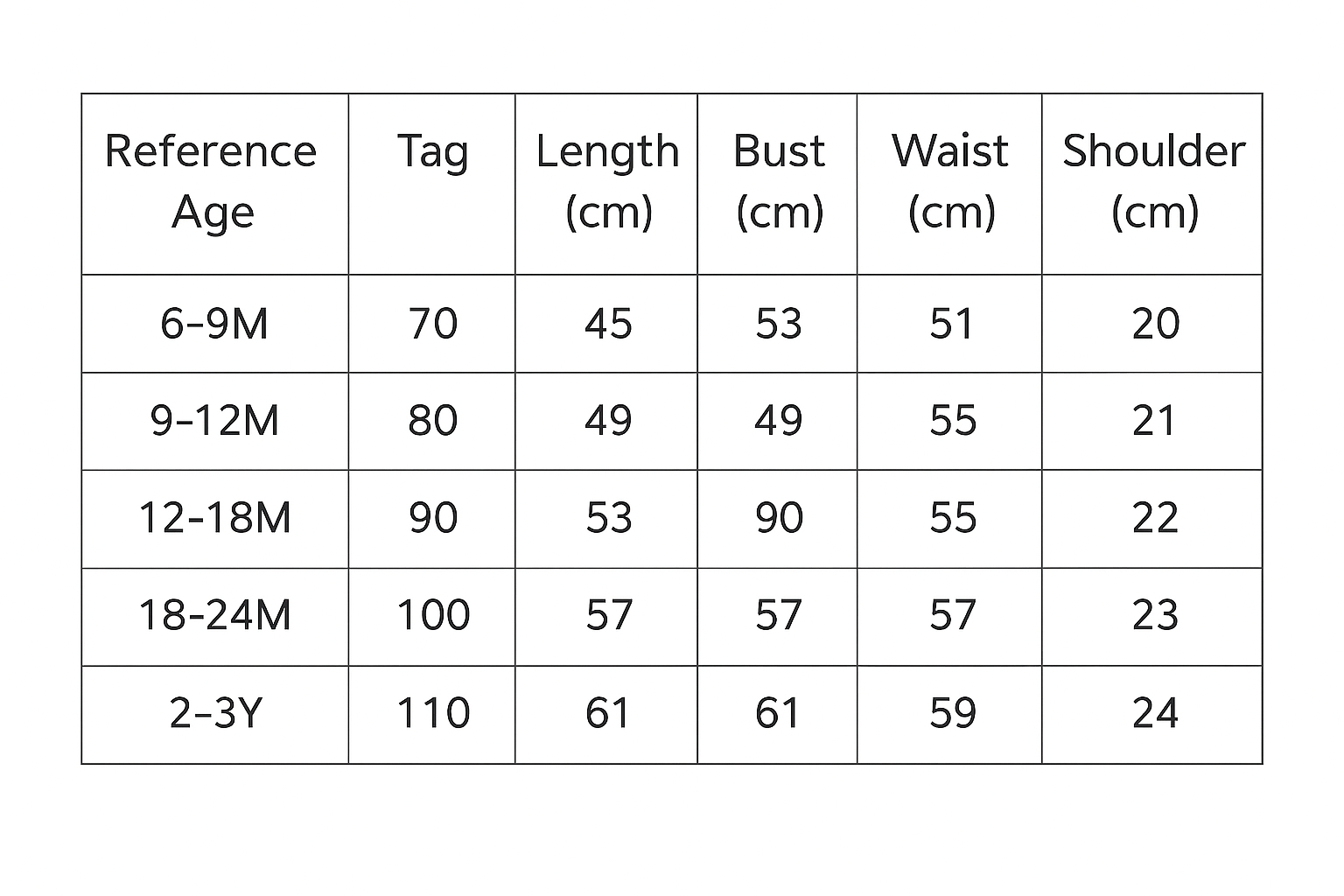Screen dimensions: 1344x896
Task: Click waist value 51 in the 6-9M row
Action: [x=951, y=324]
